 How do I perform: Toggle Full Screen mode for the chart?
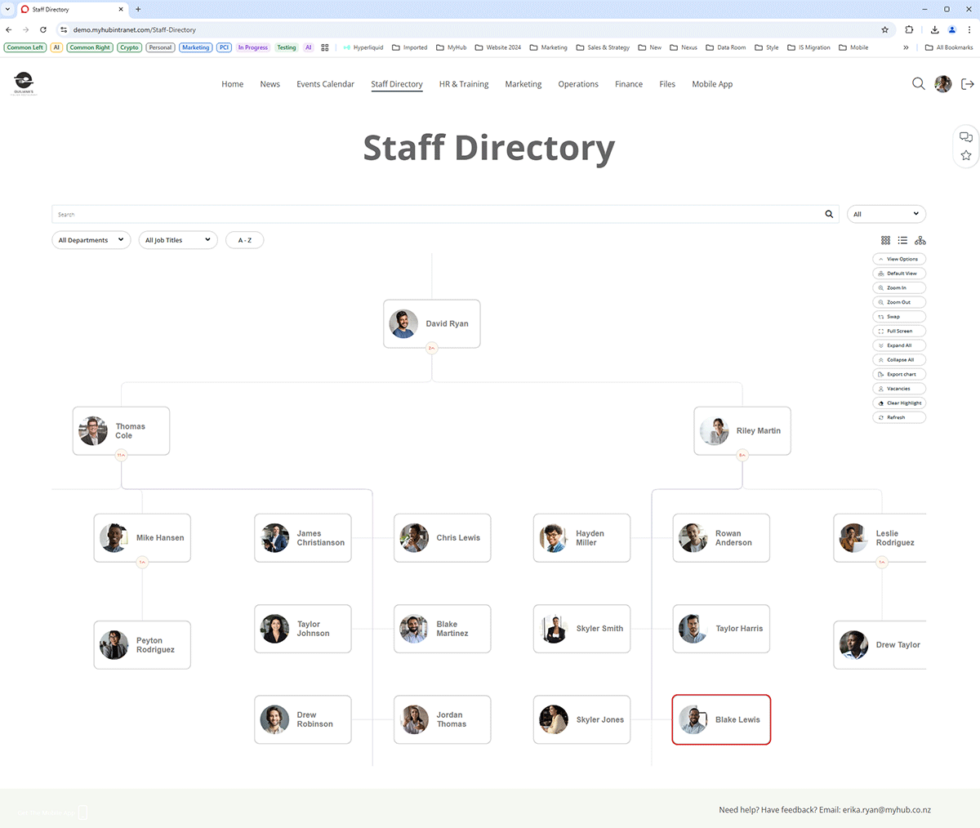coord(899,331)
